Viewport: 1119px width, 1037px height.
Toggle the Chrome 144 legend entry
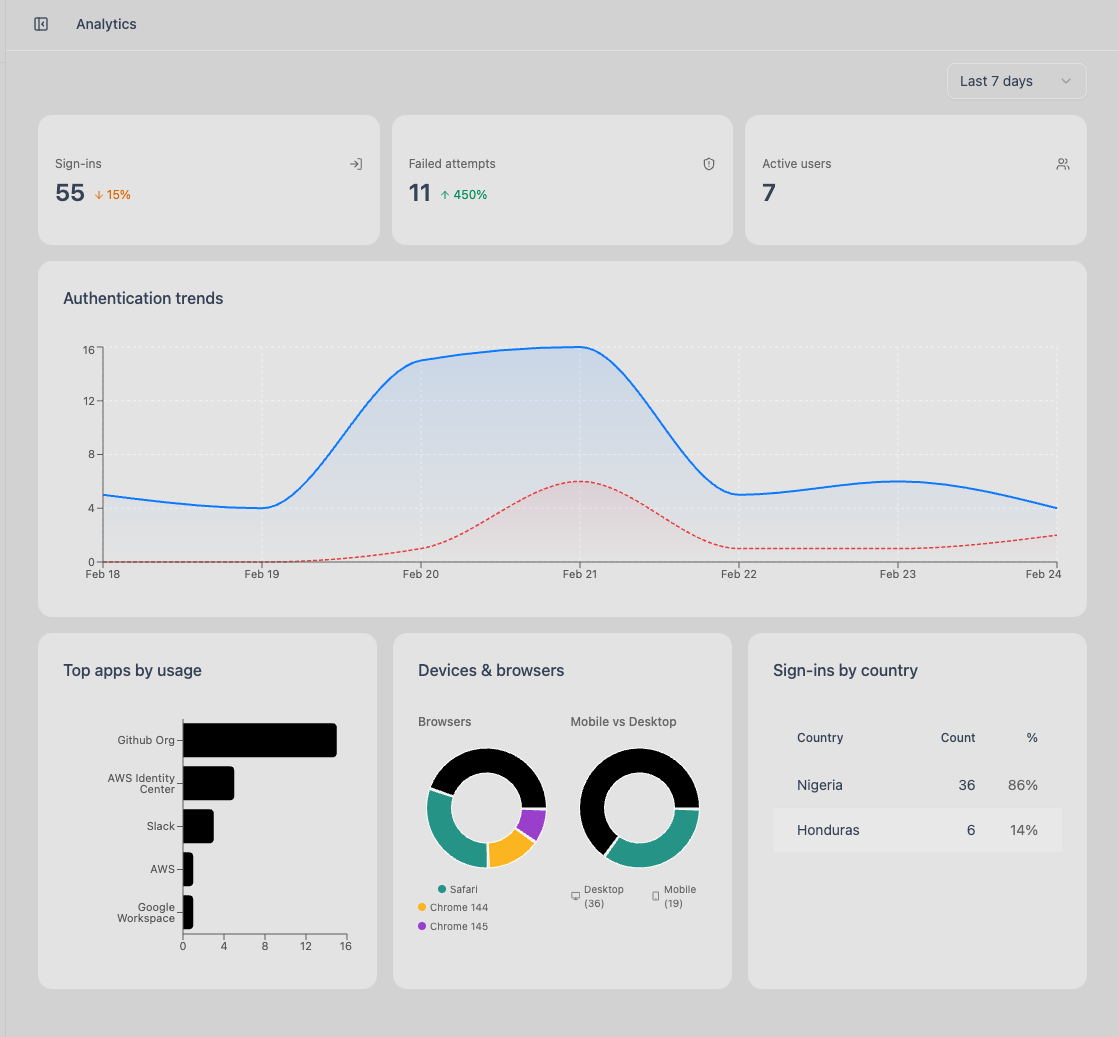tap(450, 907)
